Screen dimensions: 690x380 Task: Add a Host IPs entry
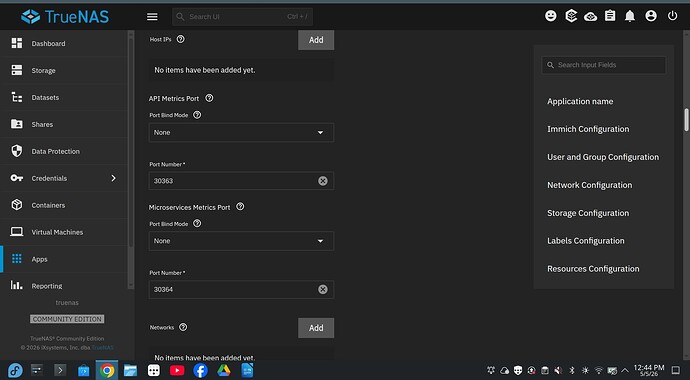coord(316,40)
